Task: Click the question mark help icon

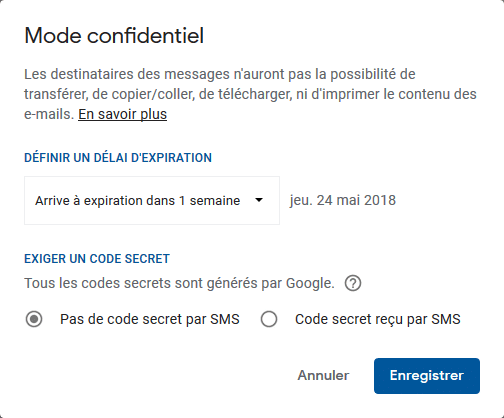Action: [x=353, y=283]
